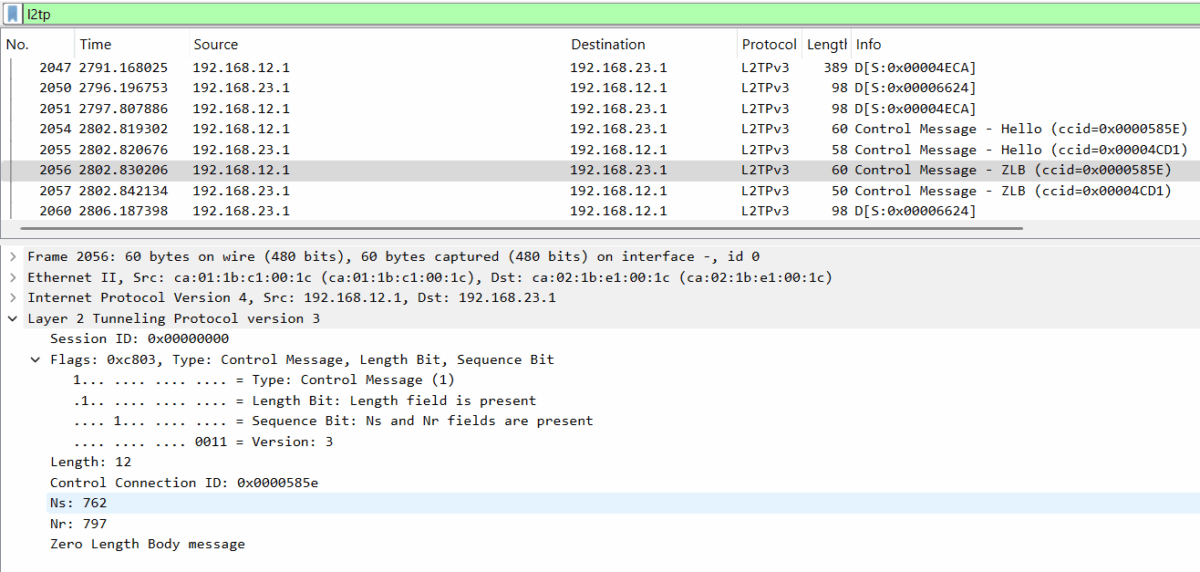The image size is (1200, 572).
Task: Collapse the Flags: 0xc803 subtree
Action: click(36, 359)
